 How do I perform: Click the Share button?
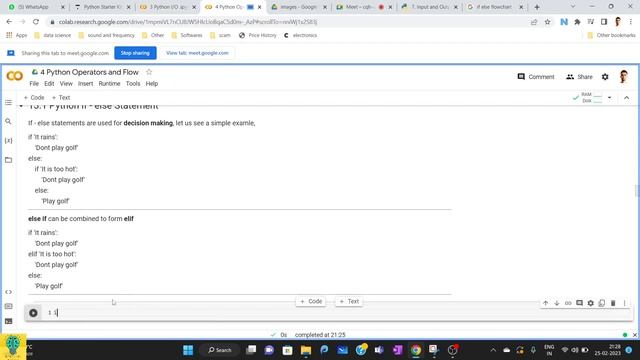point(579,77)
